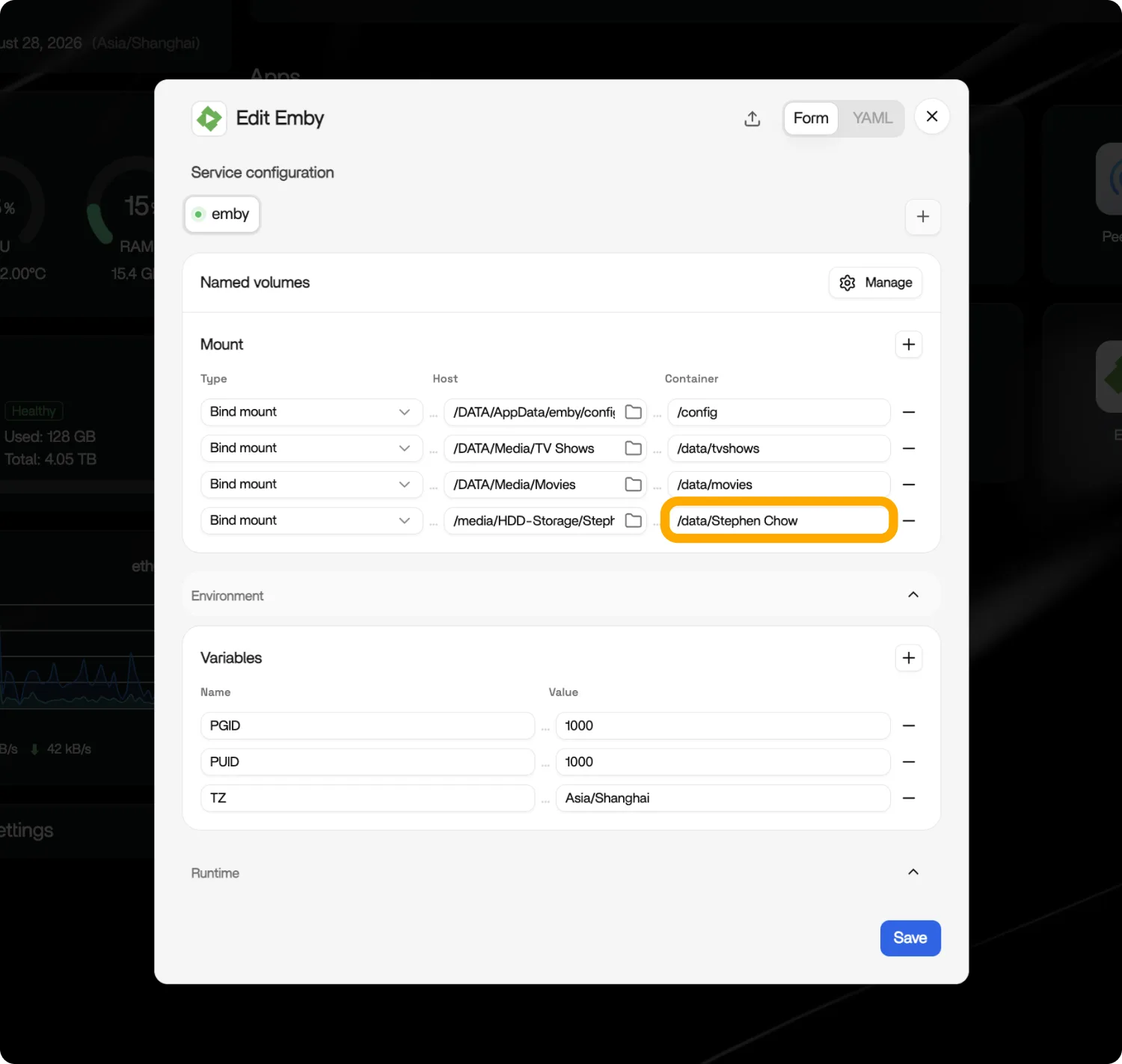Click the plus icon to add a service
This screenshot has width=1122, height=1064.
point(923,217)
